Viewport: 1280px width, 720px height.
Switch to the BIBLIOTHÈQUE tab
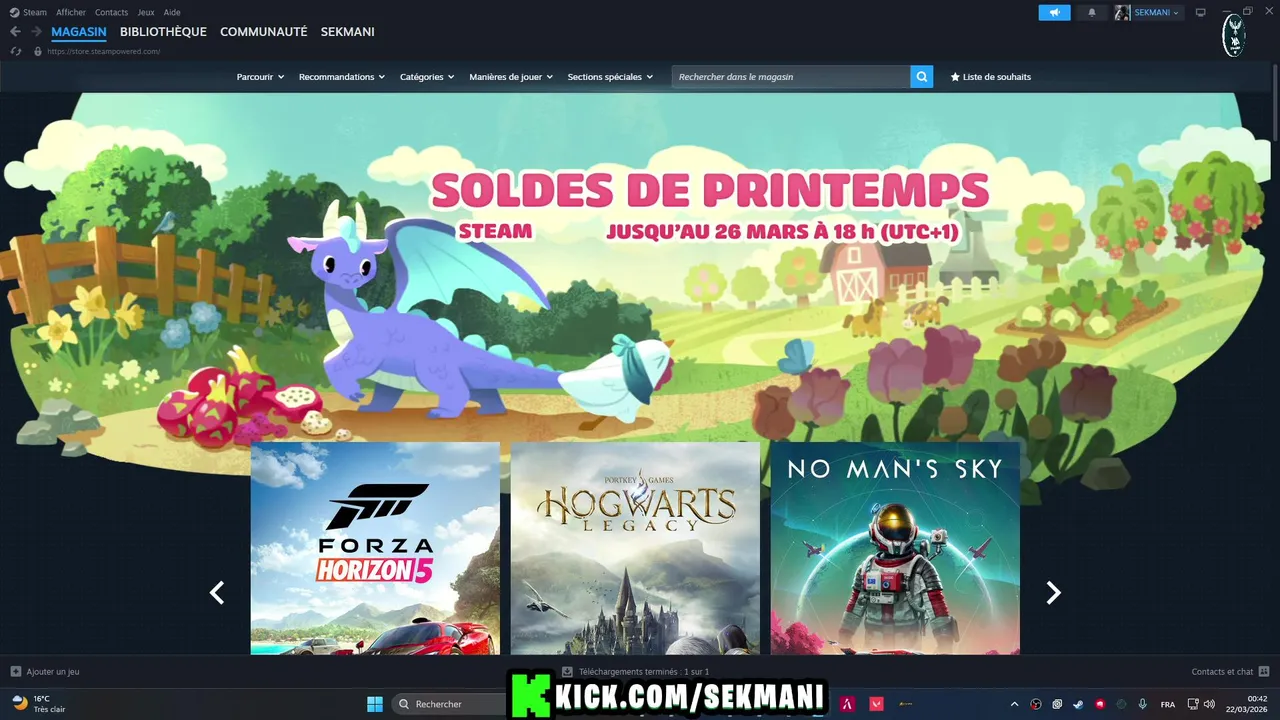[x=163, y=32]
